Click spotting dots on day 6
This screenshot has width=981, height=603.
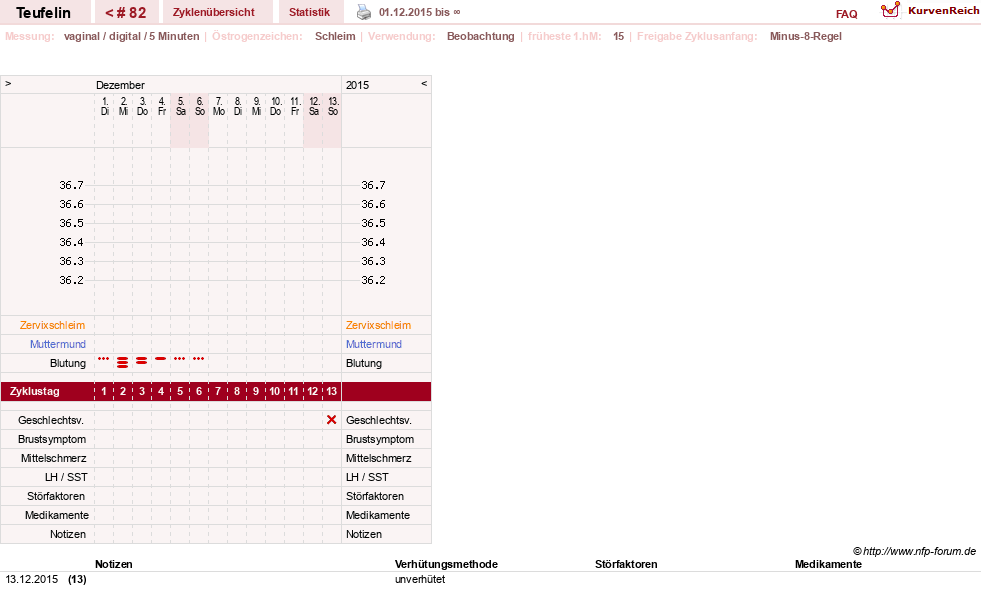click(198, 359)
